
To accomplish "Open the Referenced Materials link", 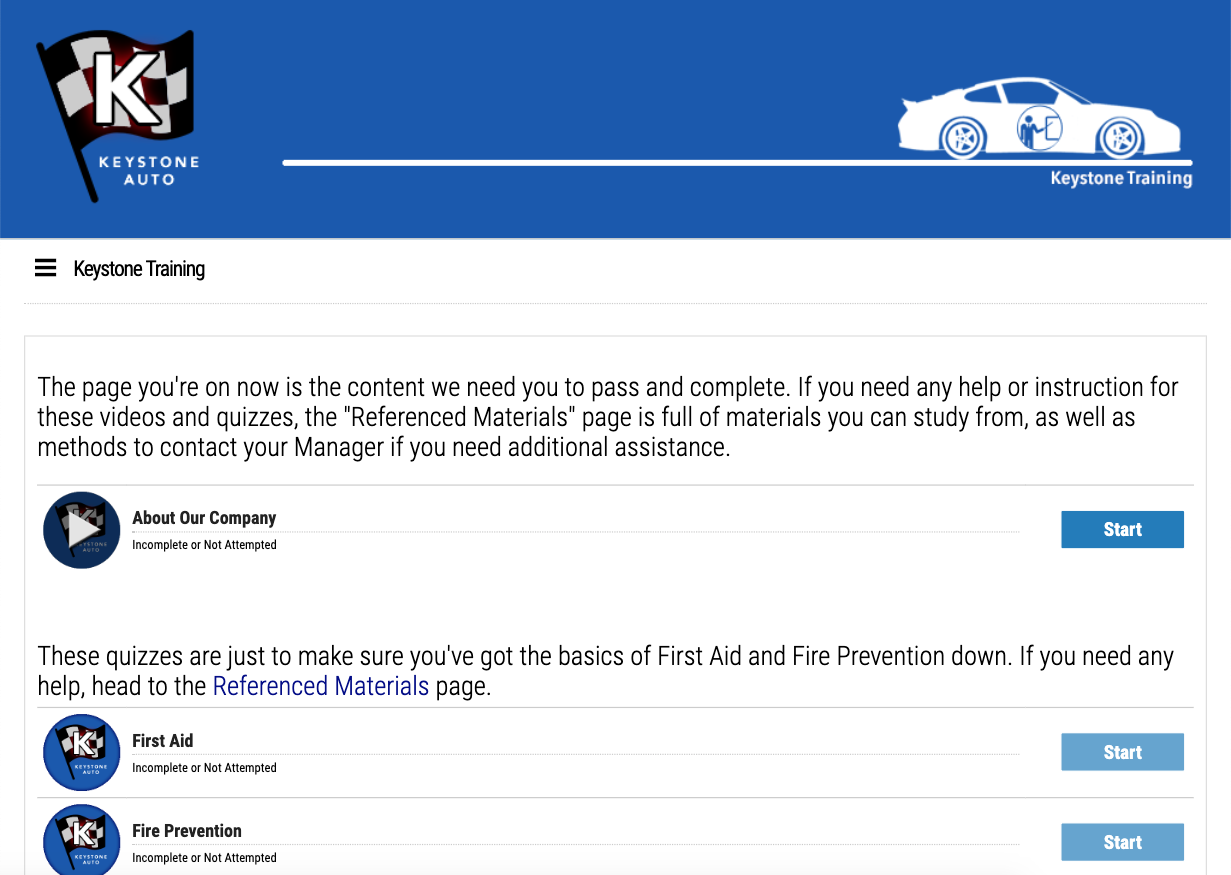I will click(x=320, y=687).
